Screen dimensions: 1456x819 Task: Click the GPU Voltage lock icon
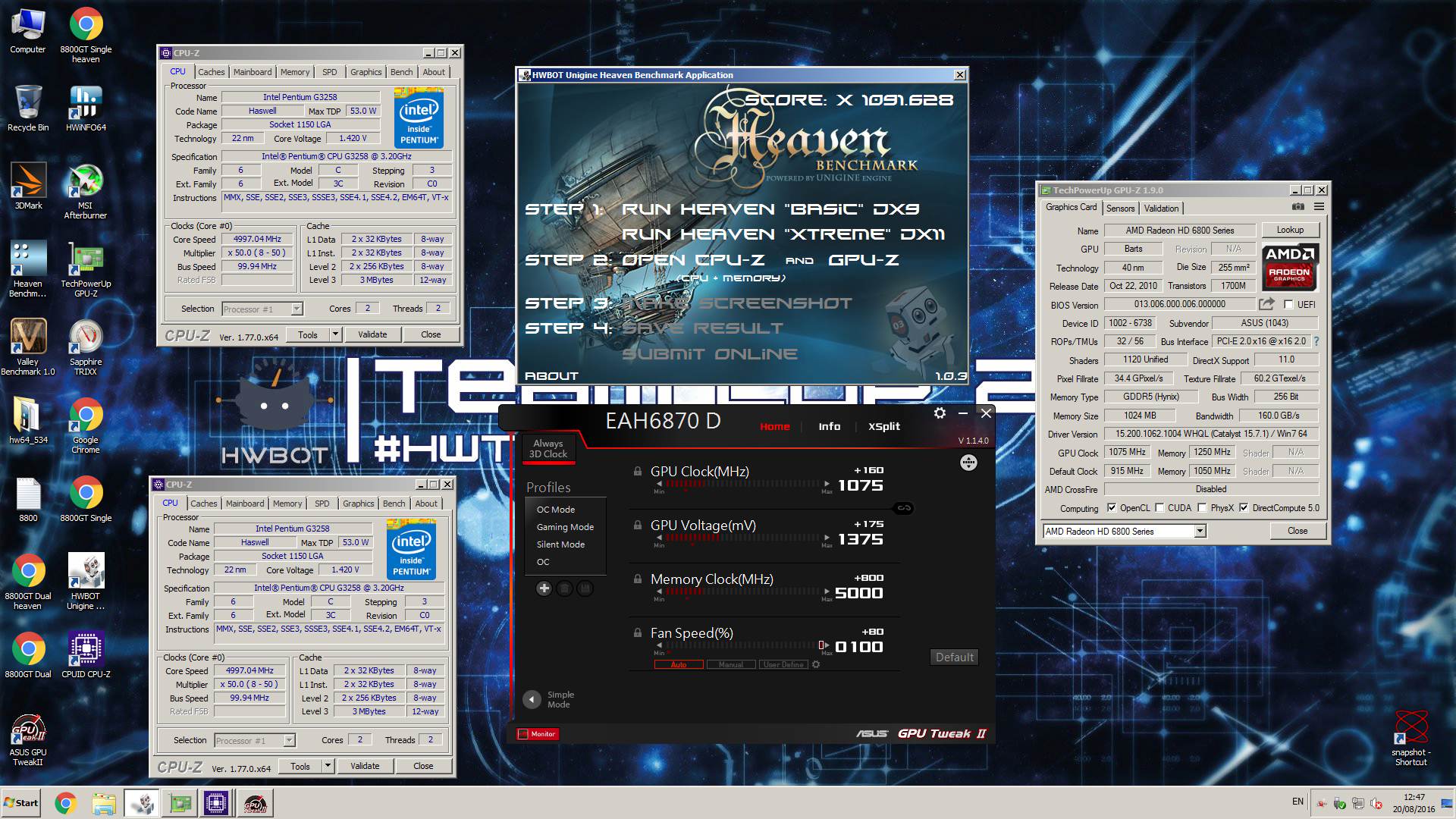[x=638, y=525]
